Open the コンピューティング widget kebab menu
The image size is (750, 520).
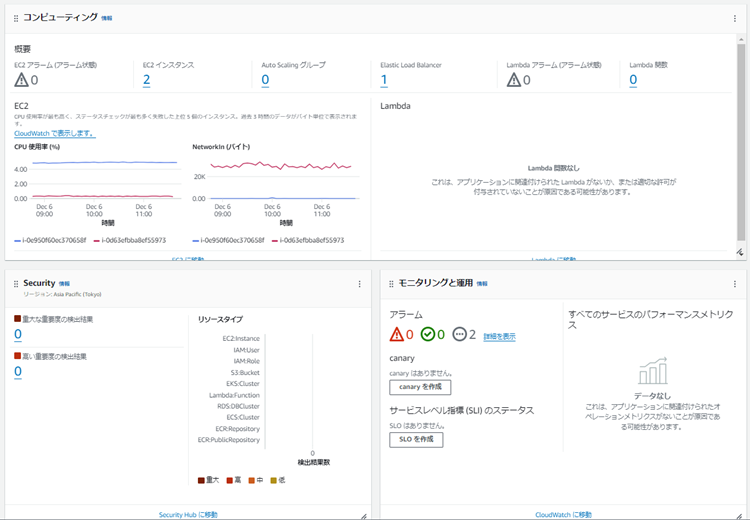coord(735,18)
